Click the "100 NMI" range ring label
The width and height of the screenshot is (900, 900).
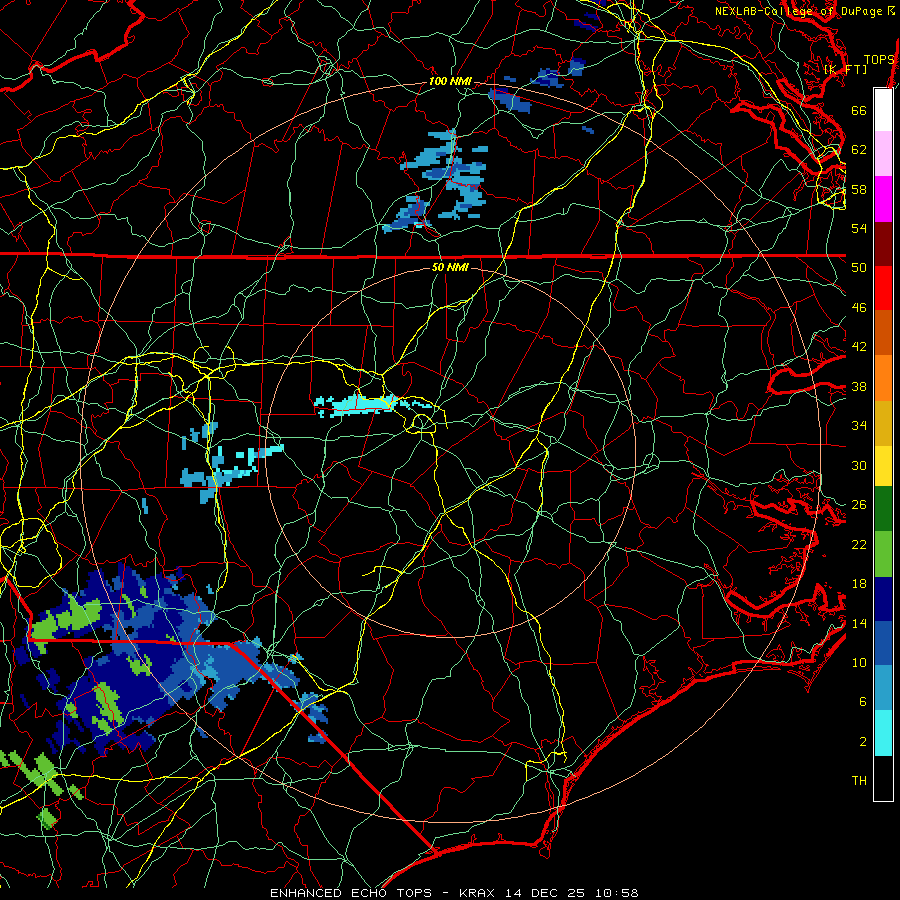click(450, 82)
